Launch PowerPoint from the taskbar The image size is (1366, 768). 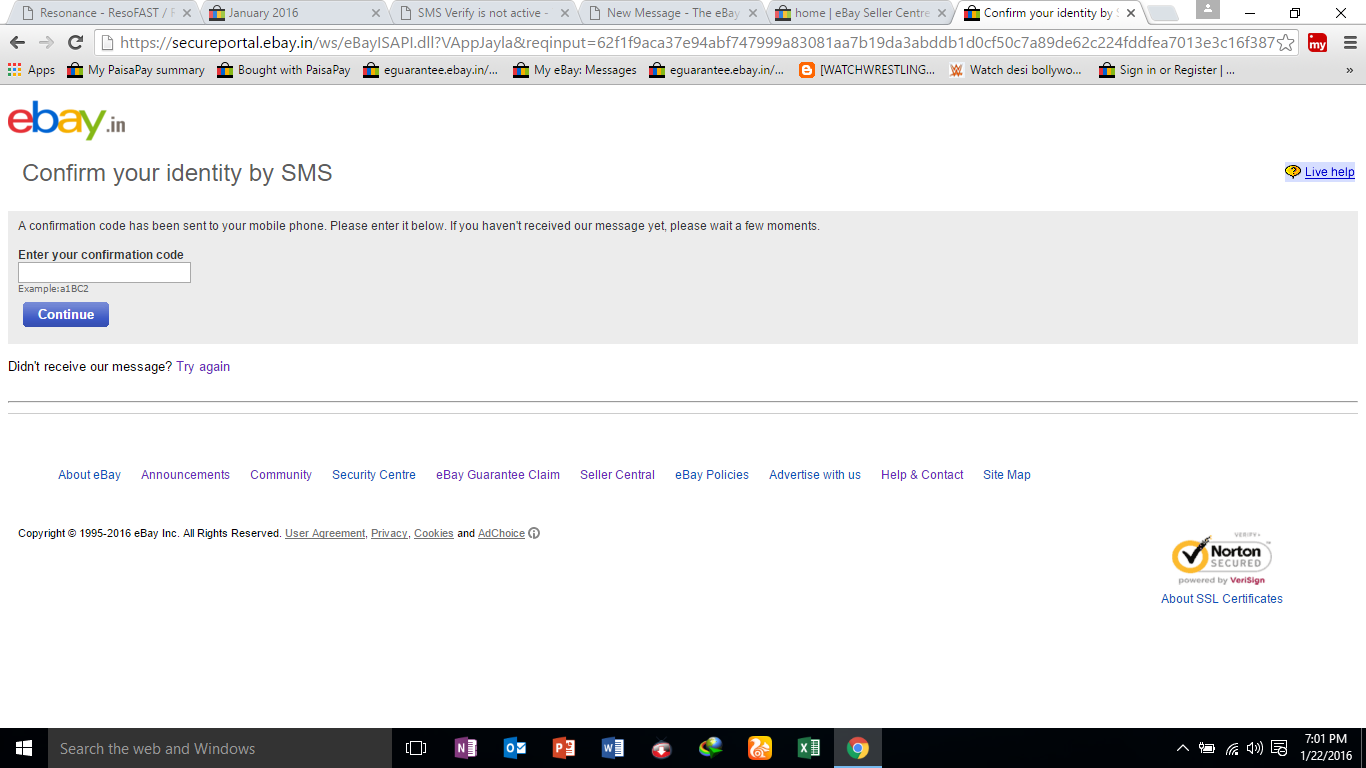[564, 748]
